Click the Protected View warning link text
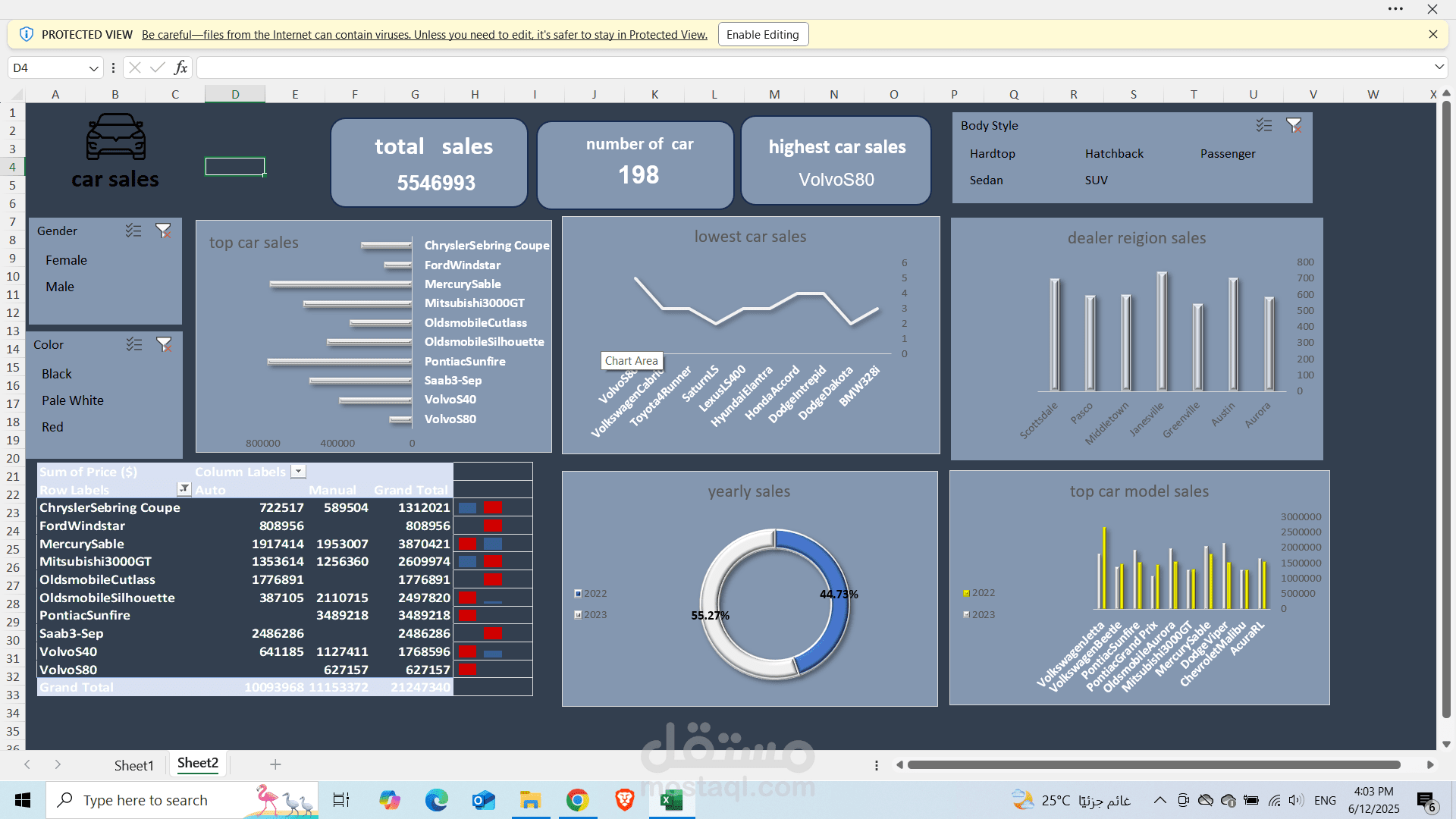Image resolution: width=1456 pixels, height=819 pixels. click(x=425, y=35)
